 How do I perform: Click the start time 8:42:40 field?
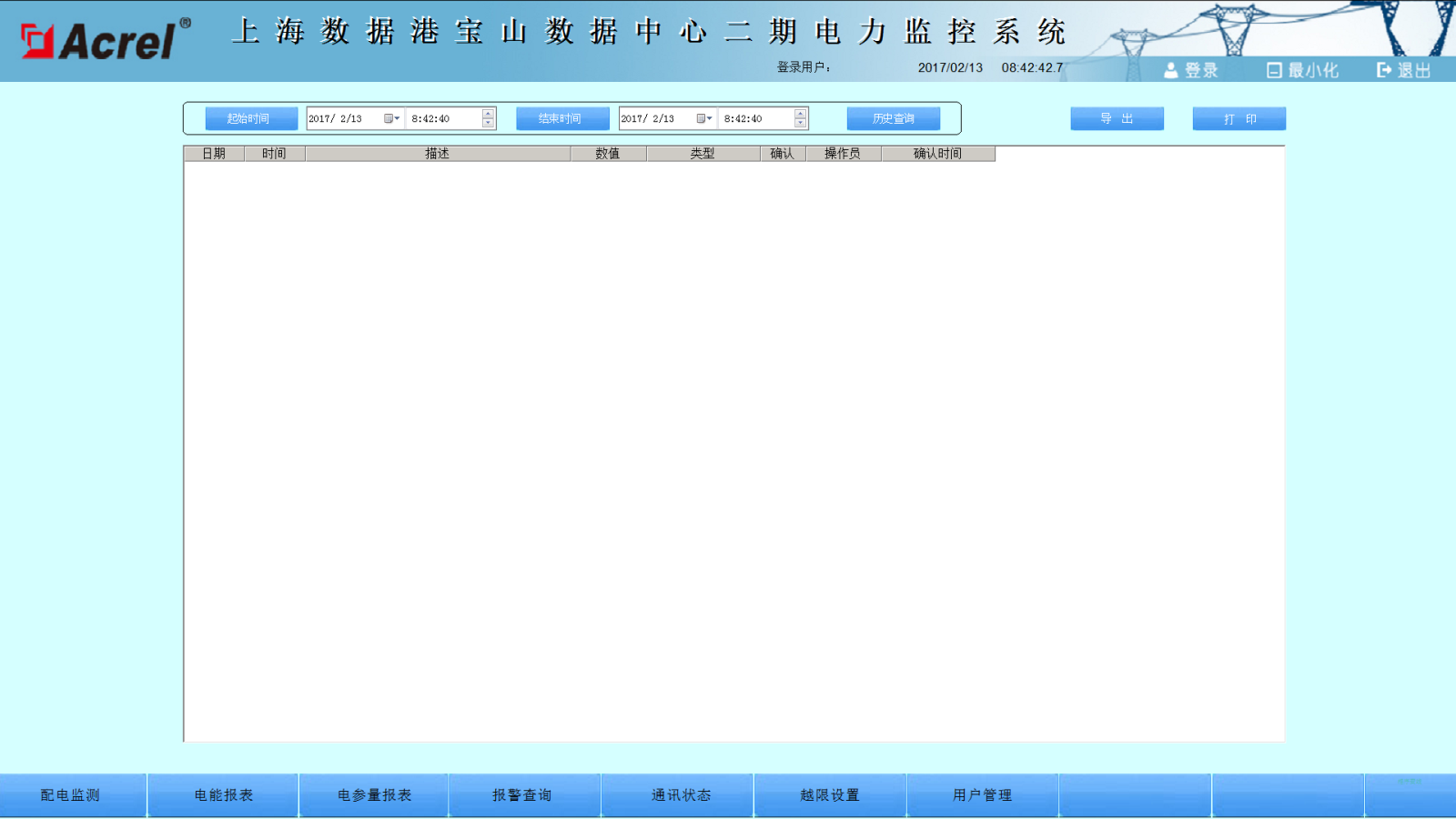click(441, 118)
